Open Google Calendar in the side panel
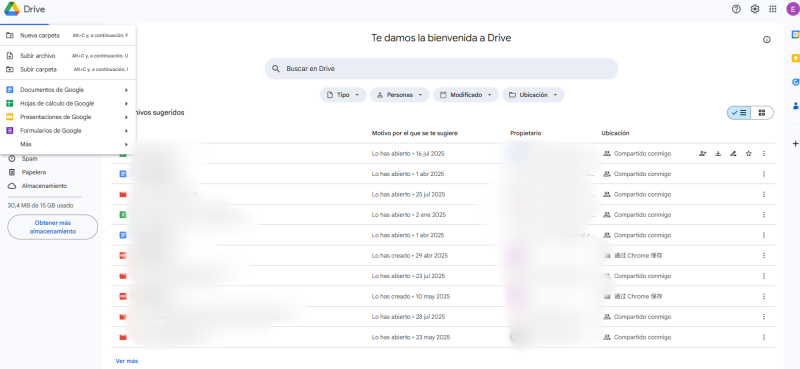Screen dimensions: 800x369 795,34
